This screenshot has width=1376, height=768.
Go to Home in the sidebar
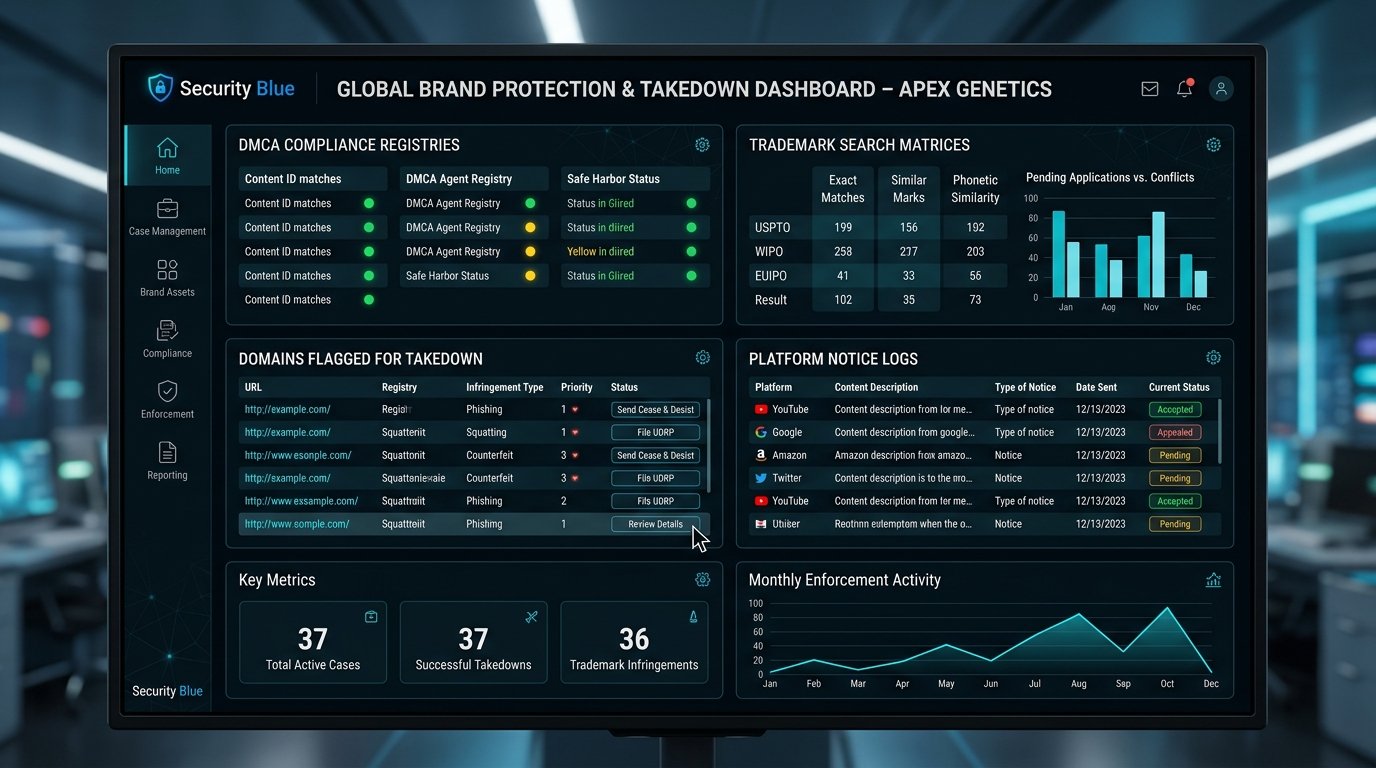tap(167, 156)
